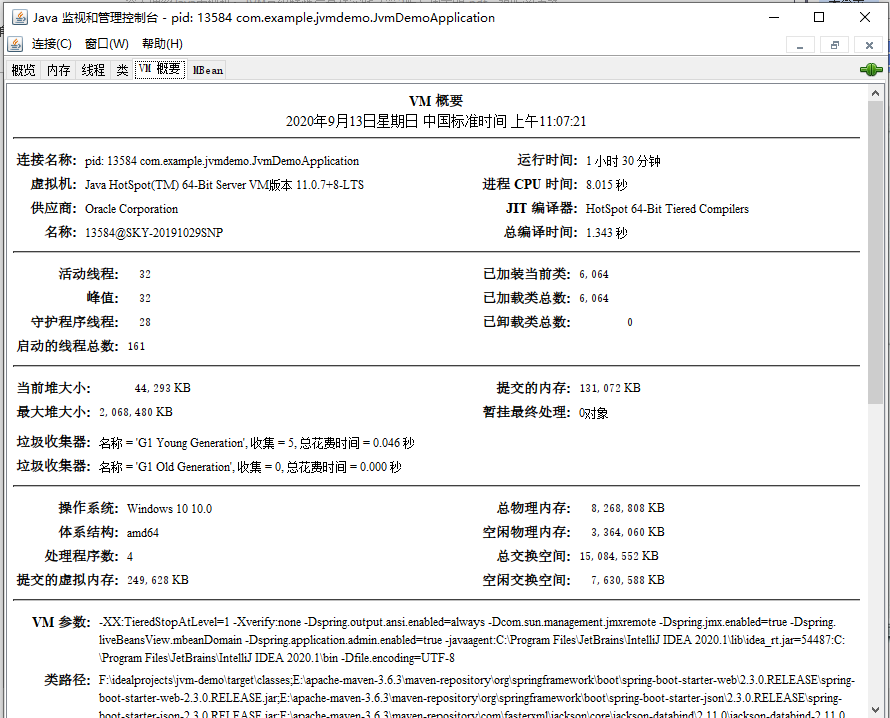The image size is (890, 718).
Task: Click free swap space 7,630,588 KB
Action: 628,580
